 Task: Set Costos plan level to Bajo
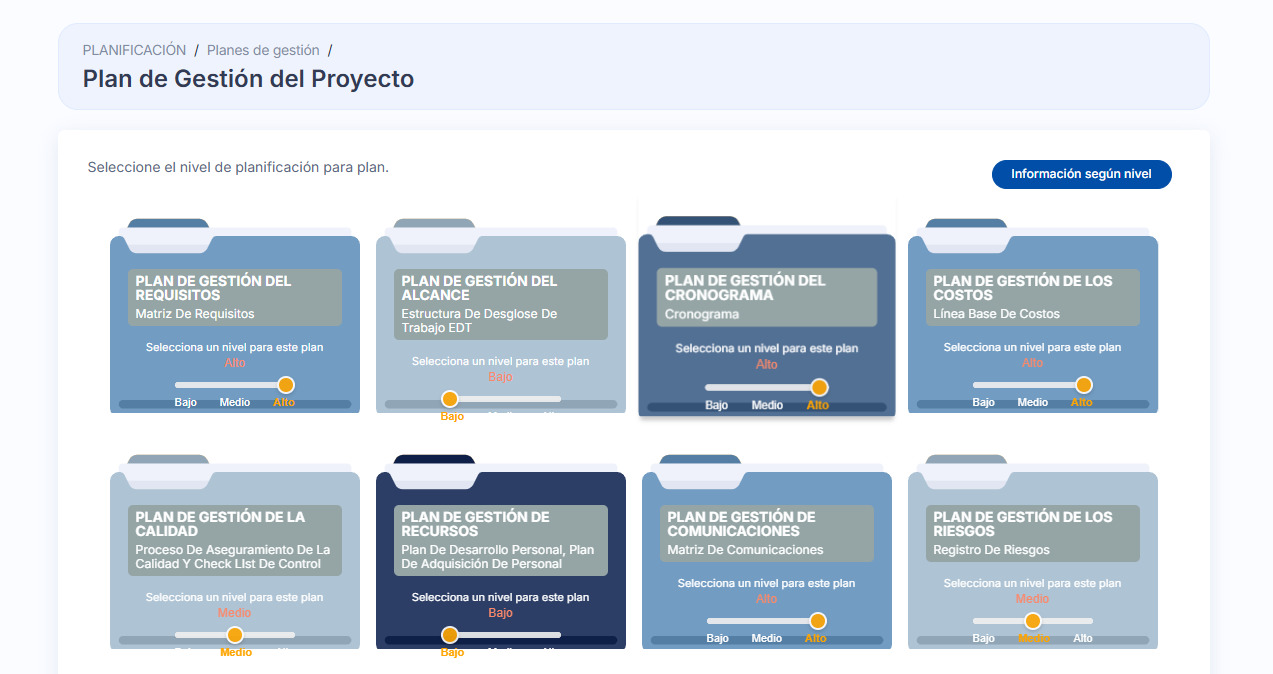[x=983, y=402]
